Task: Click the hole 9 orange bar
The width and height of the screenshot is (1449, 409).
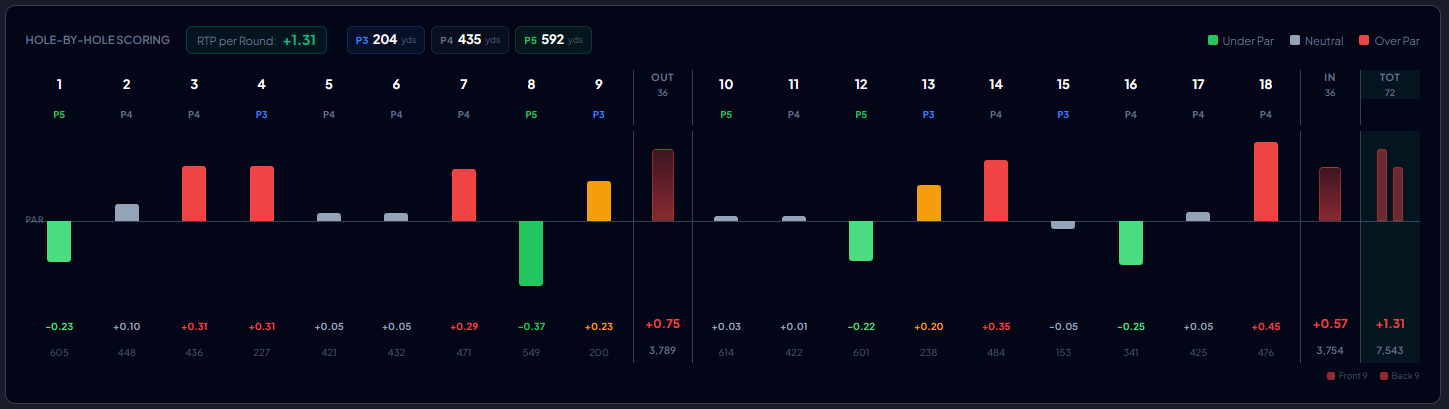Action: 599,201
